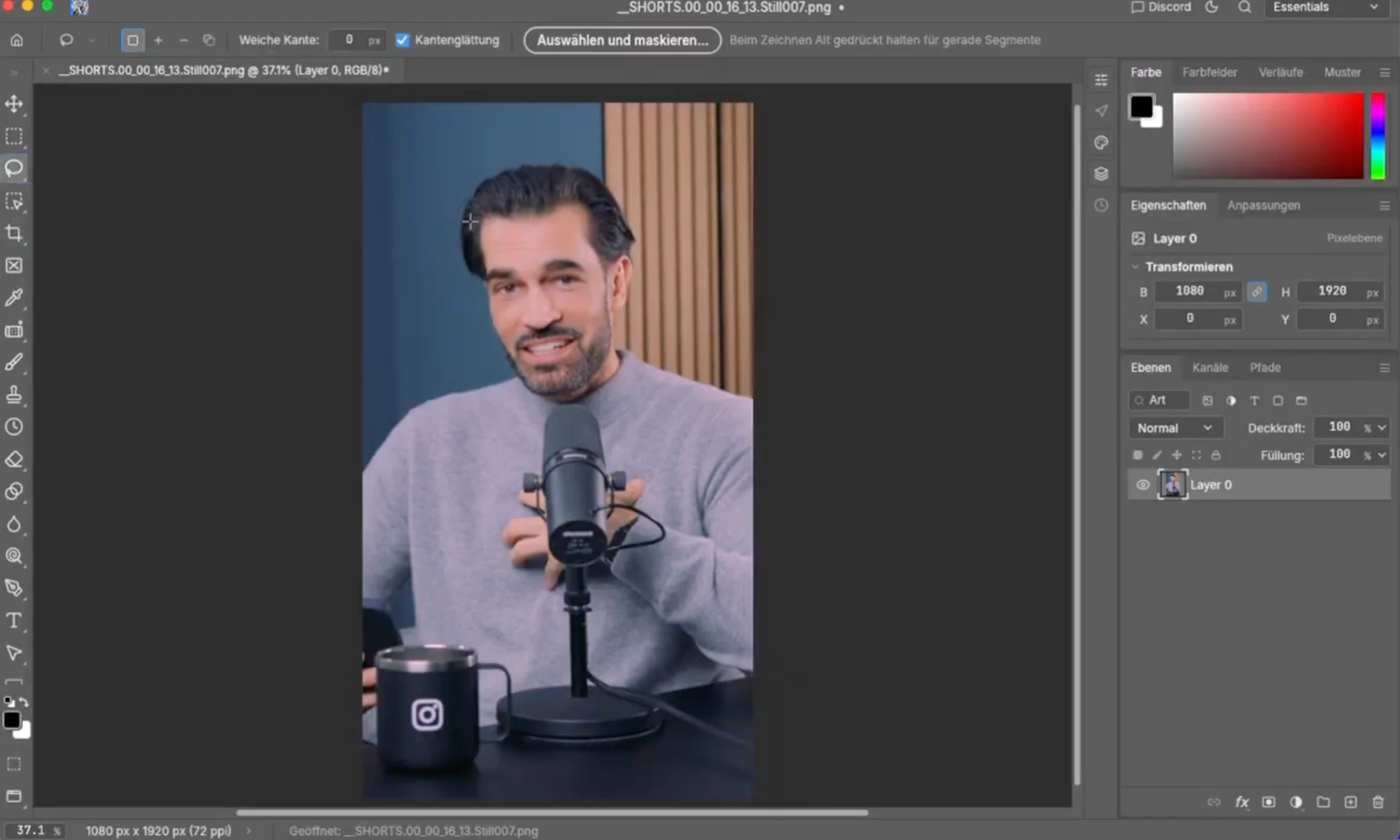Image resolution: width=1400 pixels, height=840 pixels.
Task: Select the Eraser tool
Action: [x=14, y=460]
